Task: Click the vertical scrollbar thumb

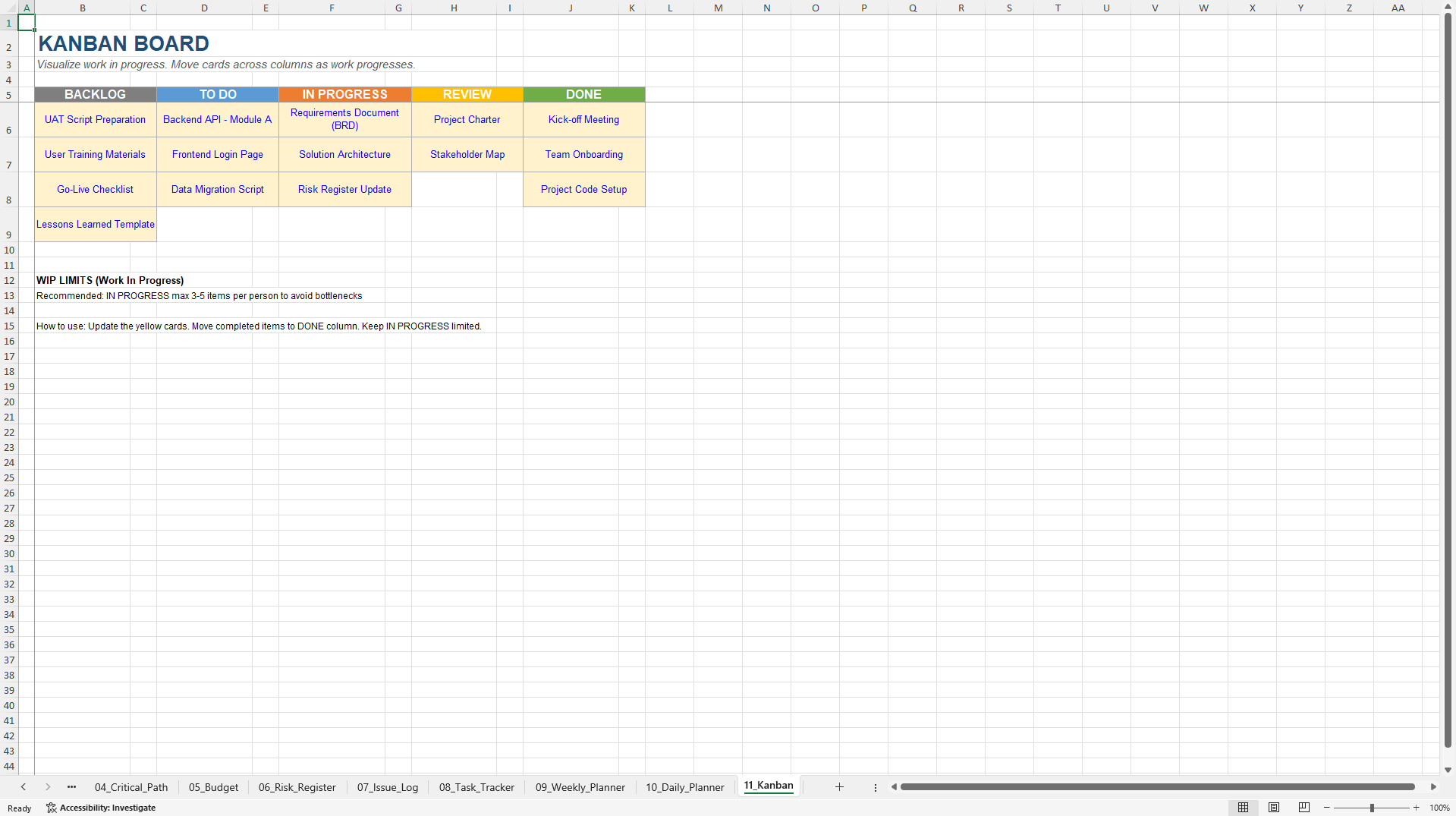Action: [x=1448, y=380]
